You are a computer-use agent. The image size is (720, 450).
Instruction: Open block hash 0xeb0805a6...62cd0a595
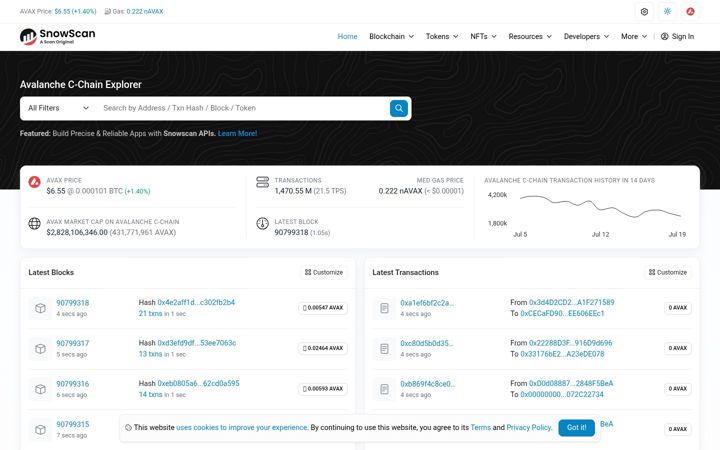click(x=198, y=383)
